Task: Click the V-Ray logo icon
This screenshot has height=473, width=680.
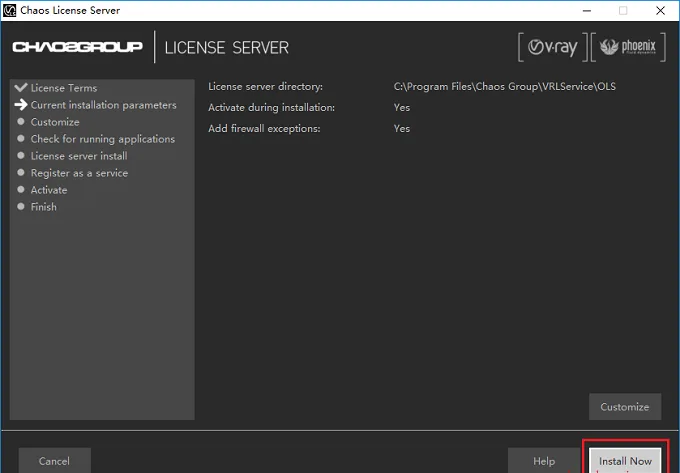Action: (552, 47)
